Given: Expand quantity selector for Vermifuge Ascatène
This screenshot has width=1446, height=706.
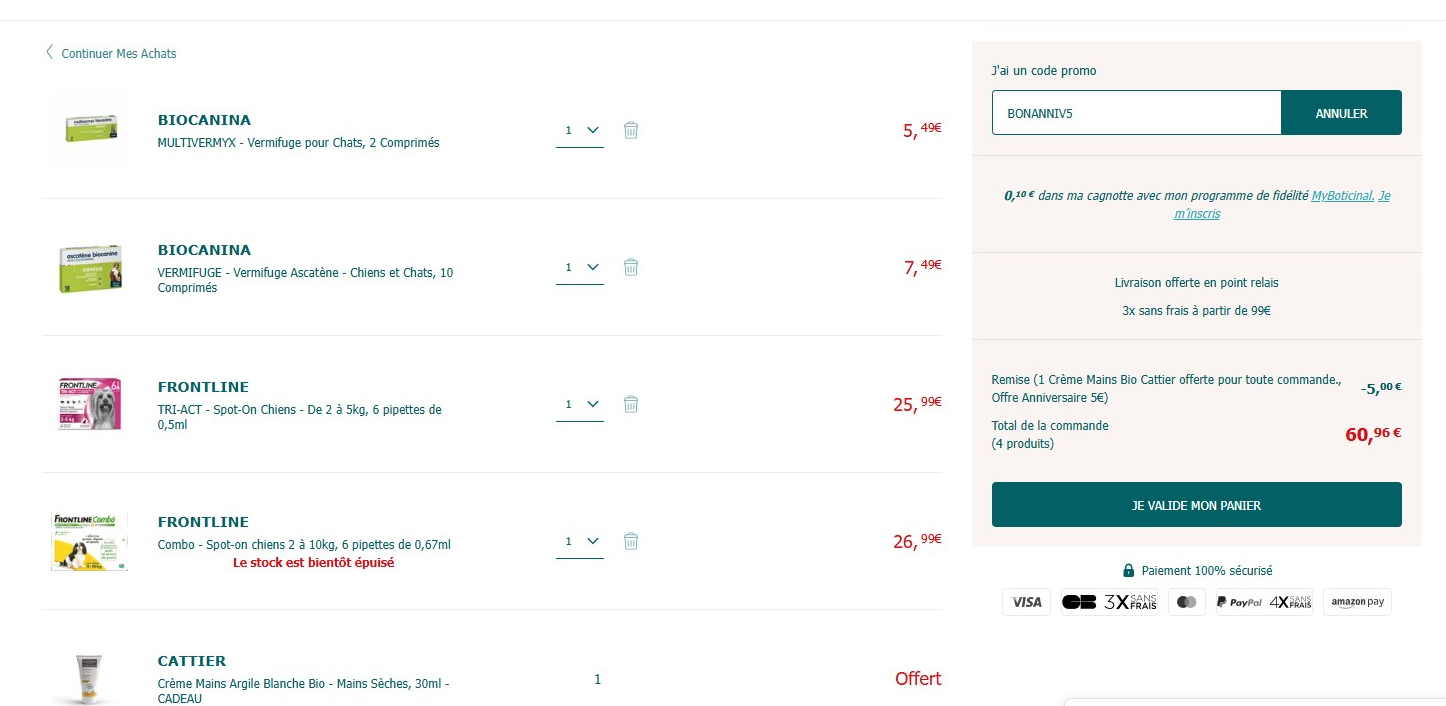Looking at the screenshot, I should [x=580, y=267].
